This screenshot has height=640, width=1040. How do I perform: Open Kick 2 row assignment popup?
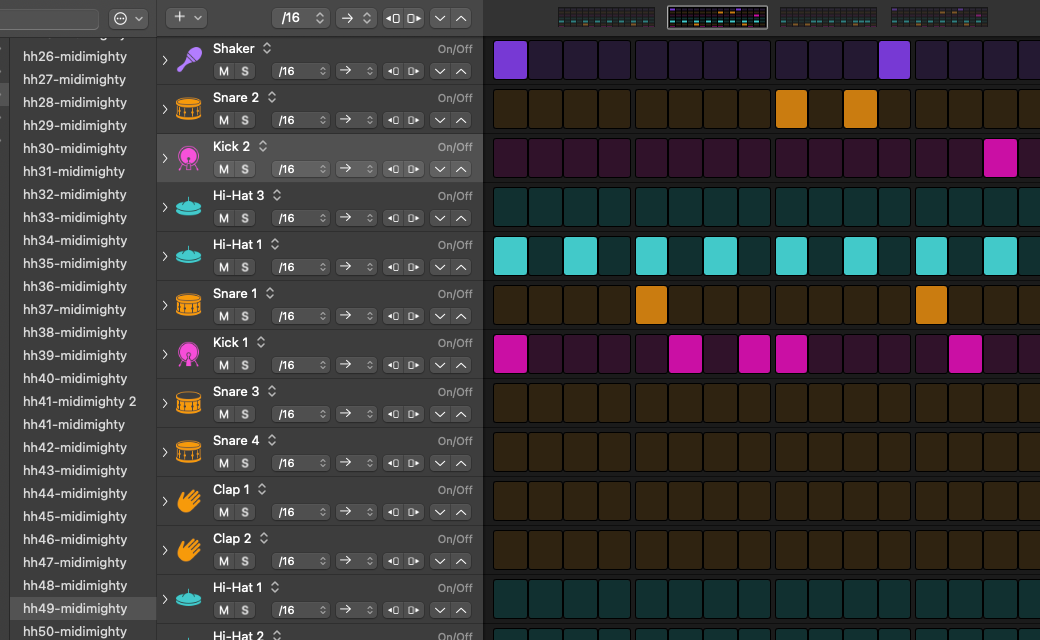[263, 146]
